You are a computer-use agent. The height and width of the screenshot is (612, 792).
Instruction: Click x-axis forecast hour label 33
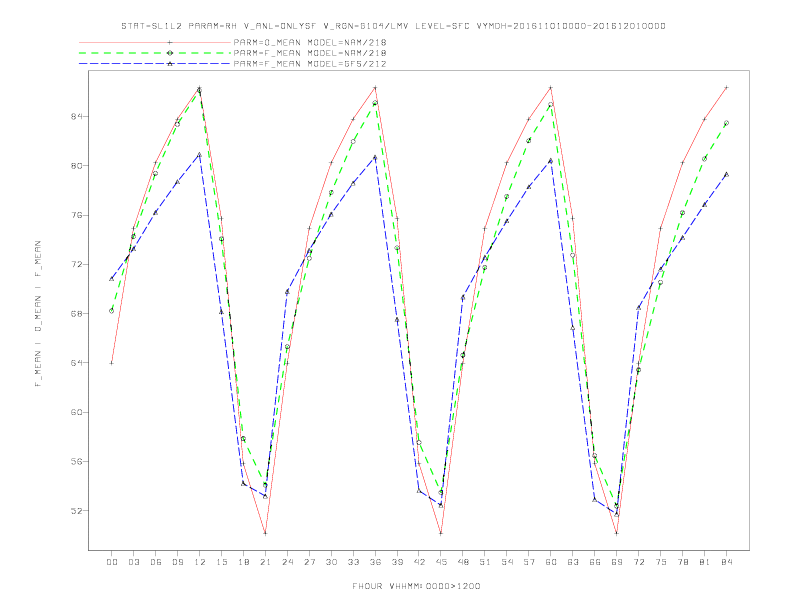353,562
